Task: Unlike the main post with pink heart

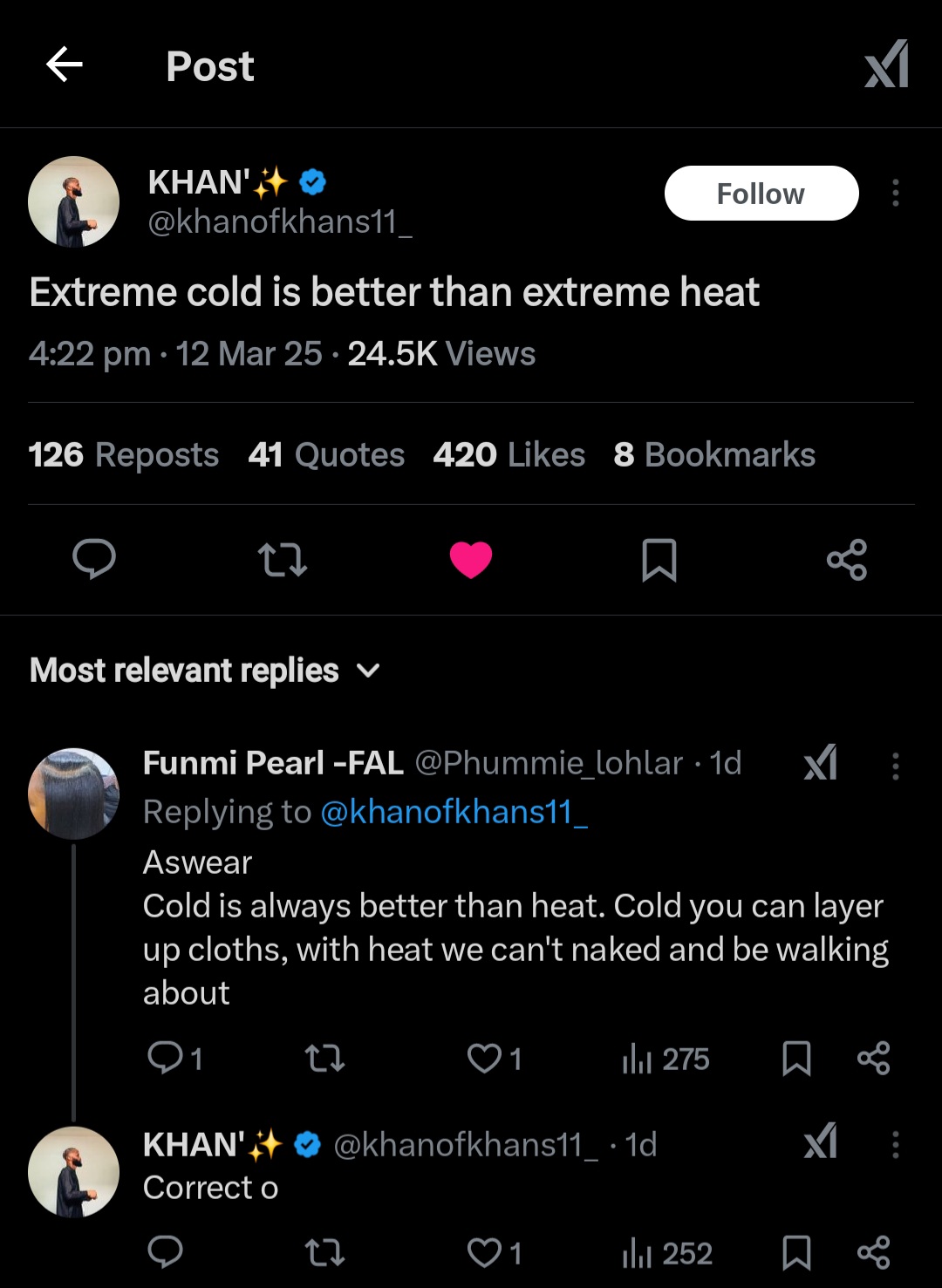Action: pyautogui.click(x=471, y=560)
